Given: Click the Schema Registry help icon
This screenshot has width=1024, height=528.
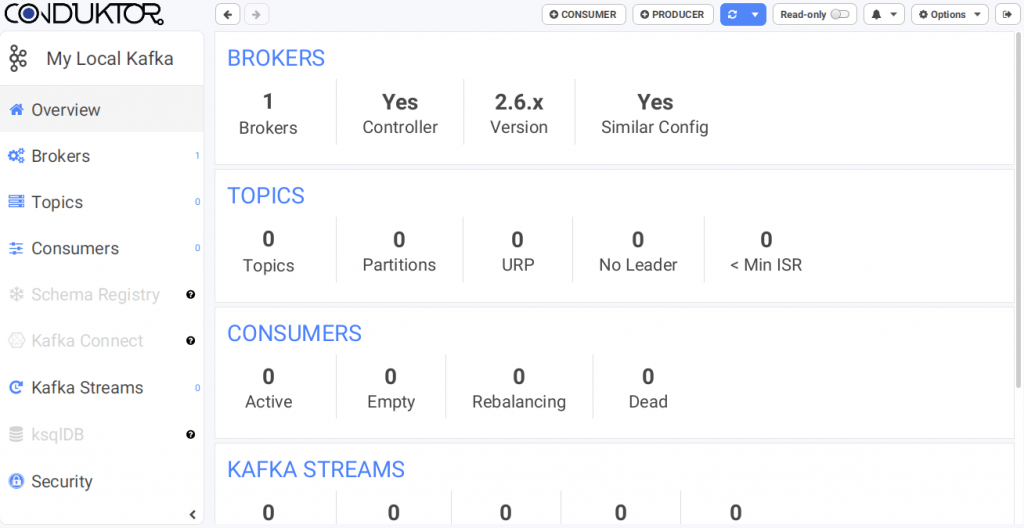Looking at the screenshot, I should tap(190, 295).
